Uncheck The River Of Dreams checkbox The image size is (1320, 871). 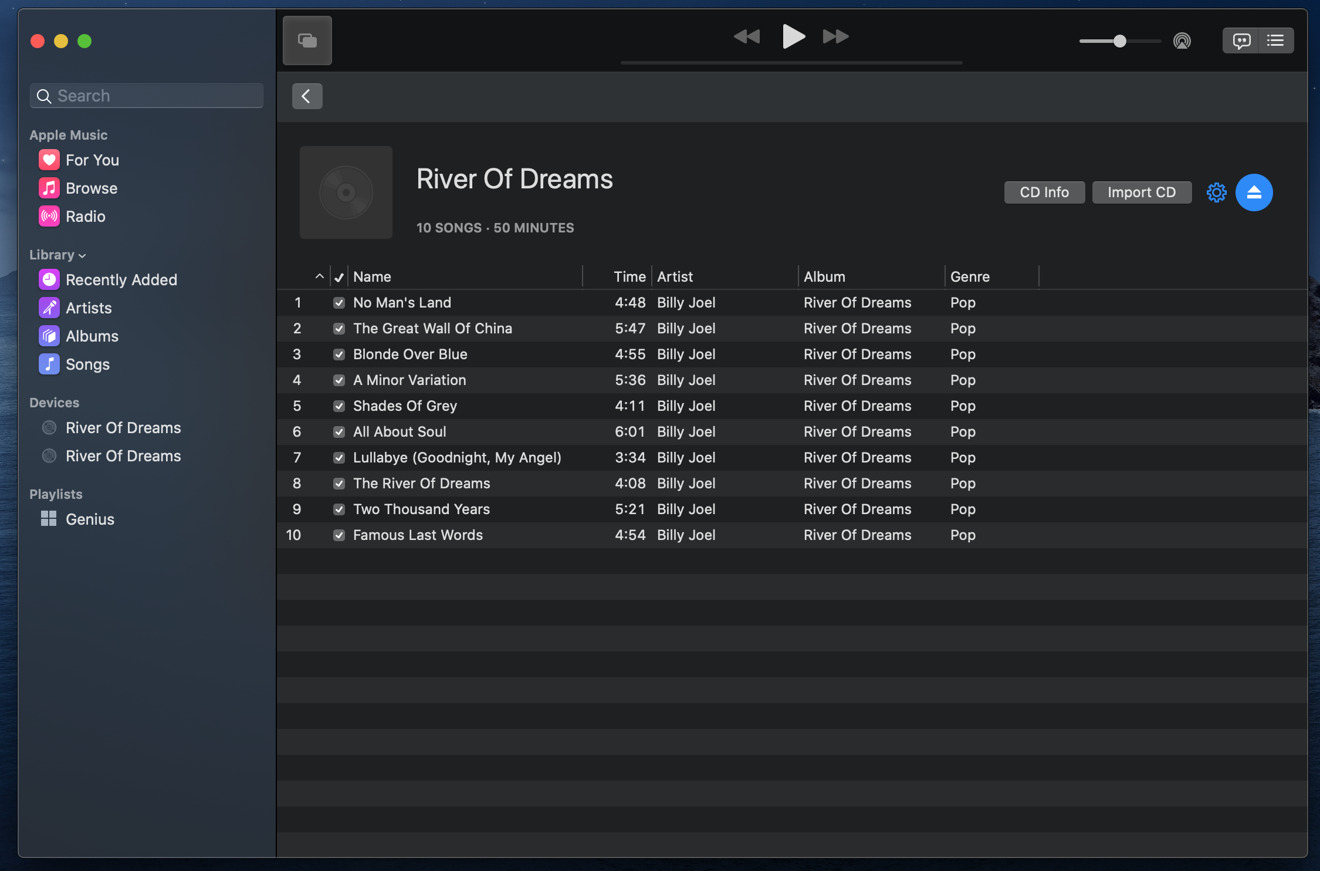pyautogui.click(x=339, y=484)
